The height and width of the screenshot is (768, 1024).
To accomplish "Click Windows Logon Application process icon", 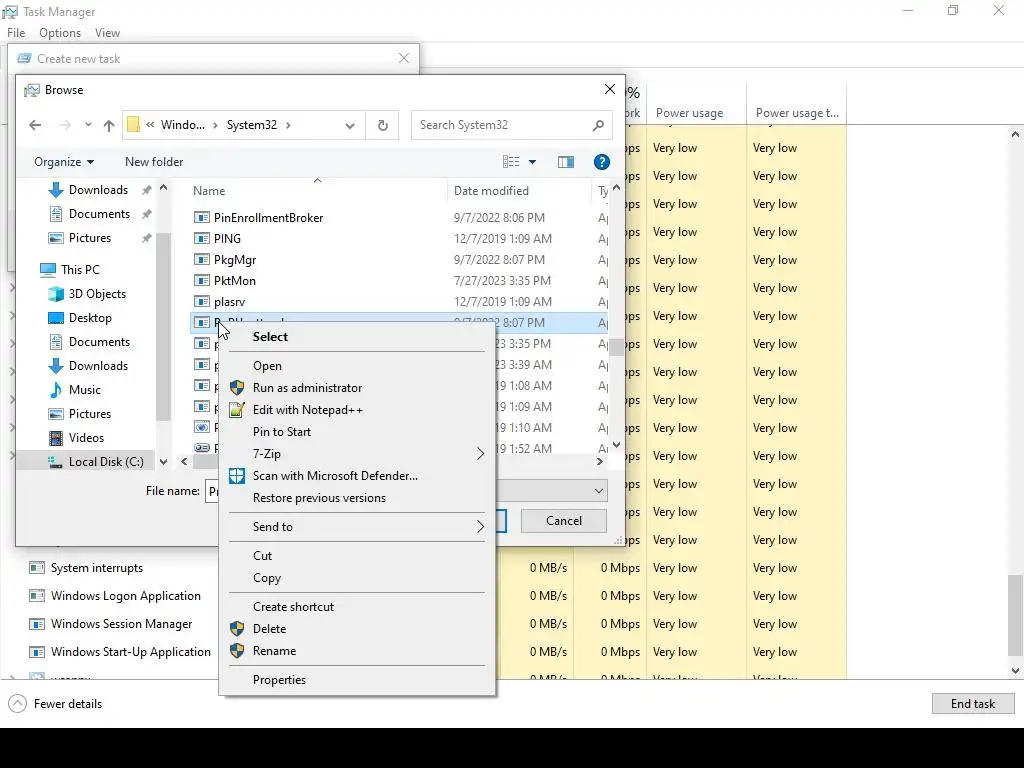I will pyautogui.click(x=37, y=596).
